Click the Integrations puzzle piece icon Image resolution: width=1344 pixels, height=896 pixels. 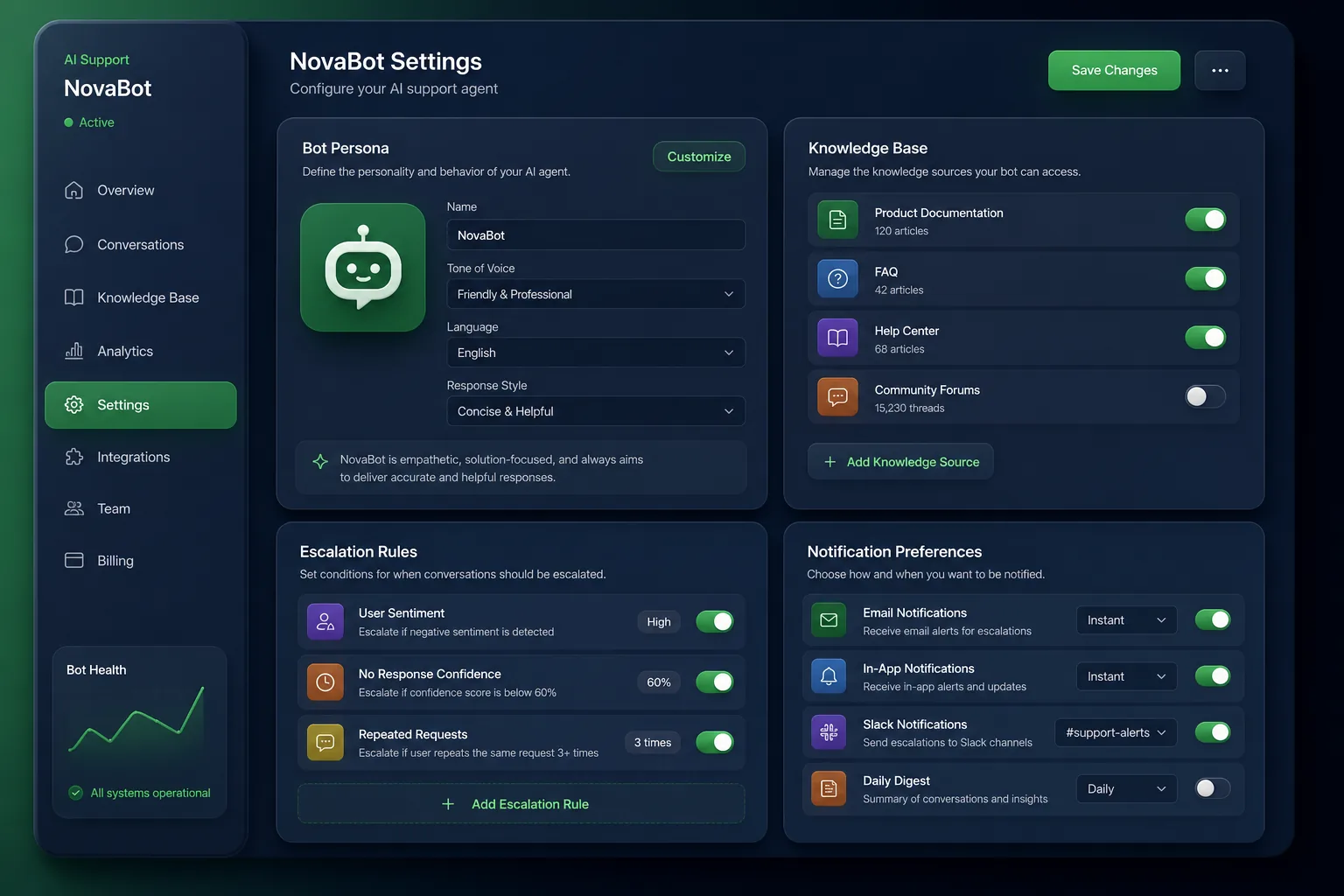tap(74, 457)
